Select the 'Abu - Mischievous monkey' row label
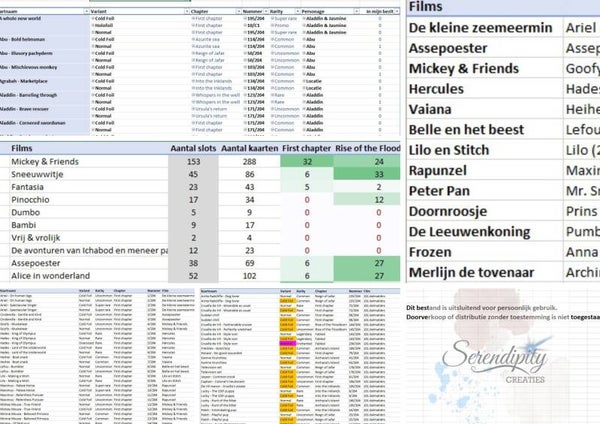The height and width of the screenshot is (424, 600). (29, 67)
